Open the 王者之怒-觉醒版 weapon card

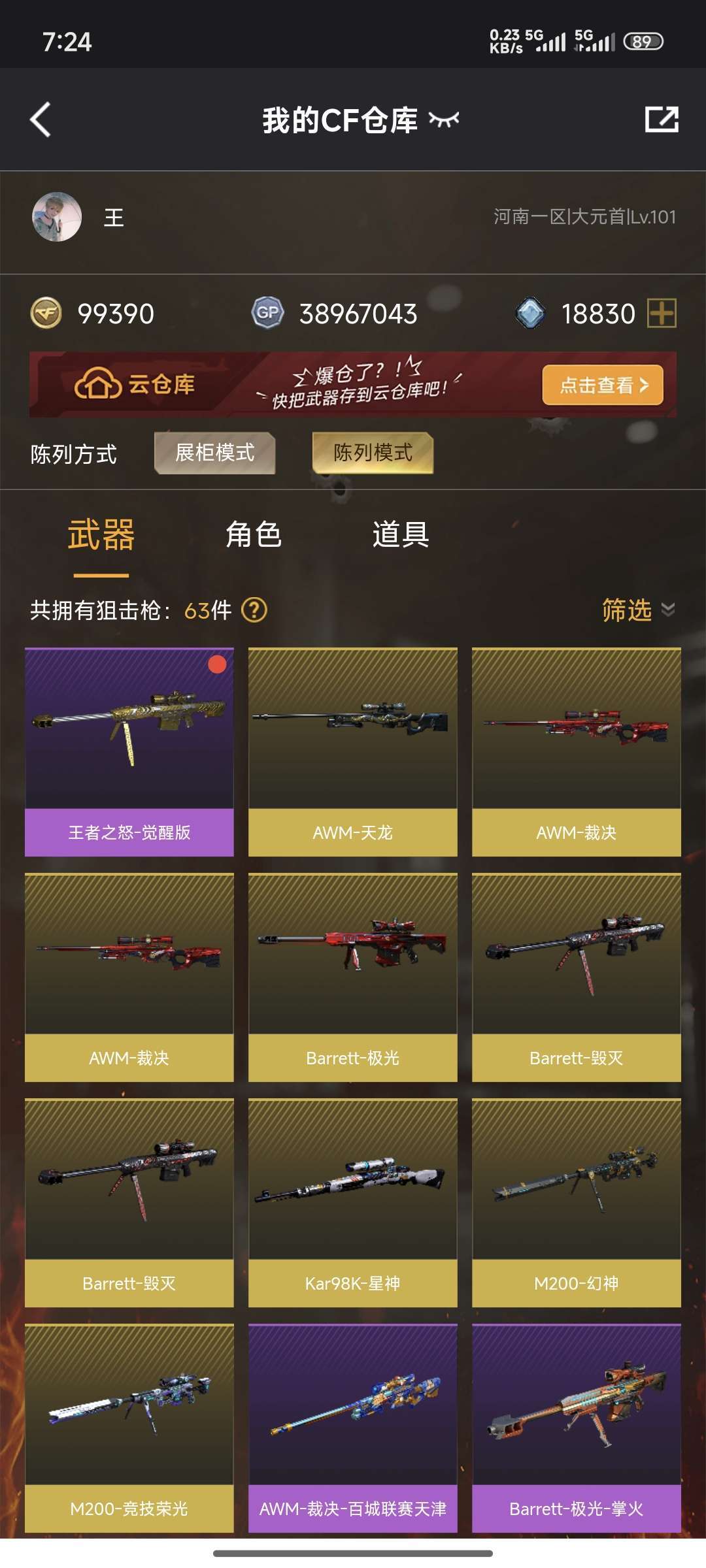129,752
